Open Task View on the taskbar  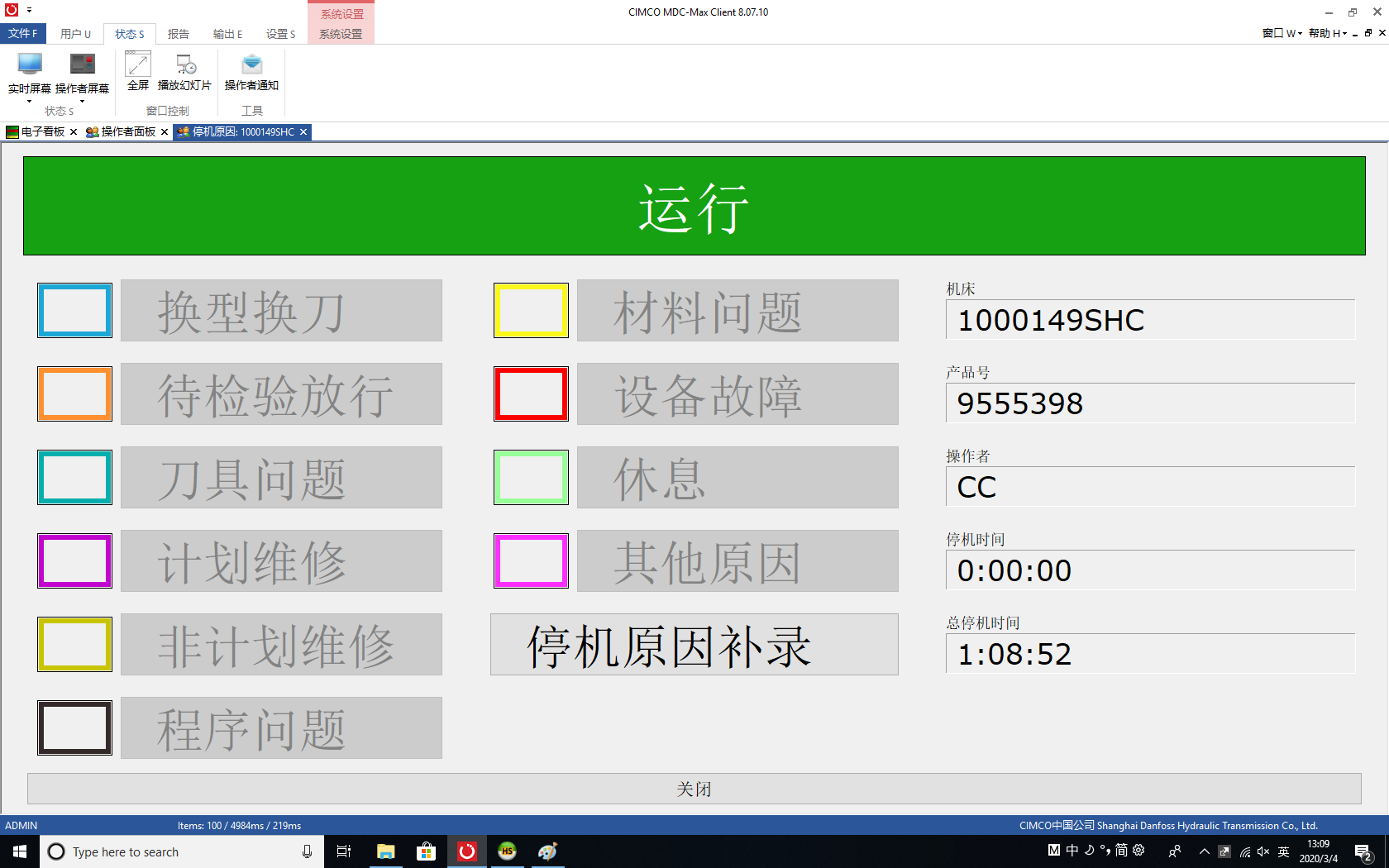coord(344,851)
